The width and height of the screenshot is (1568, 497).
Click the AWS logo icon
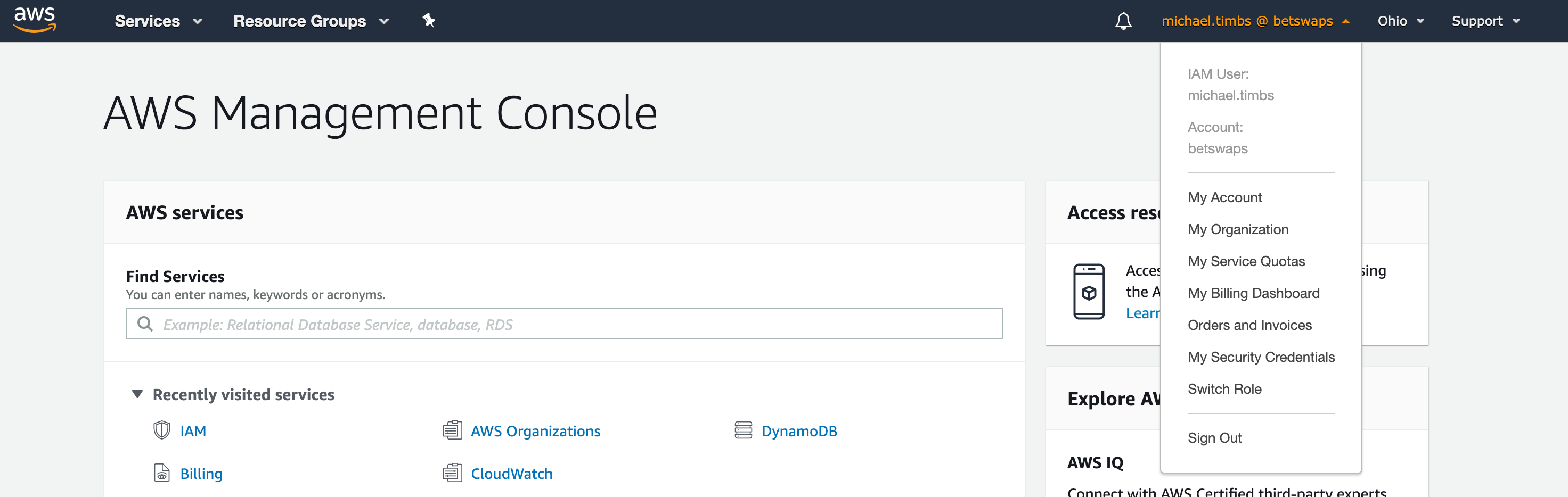pos(35,20)
